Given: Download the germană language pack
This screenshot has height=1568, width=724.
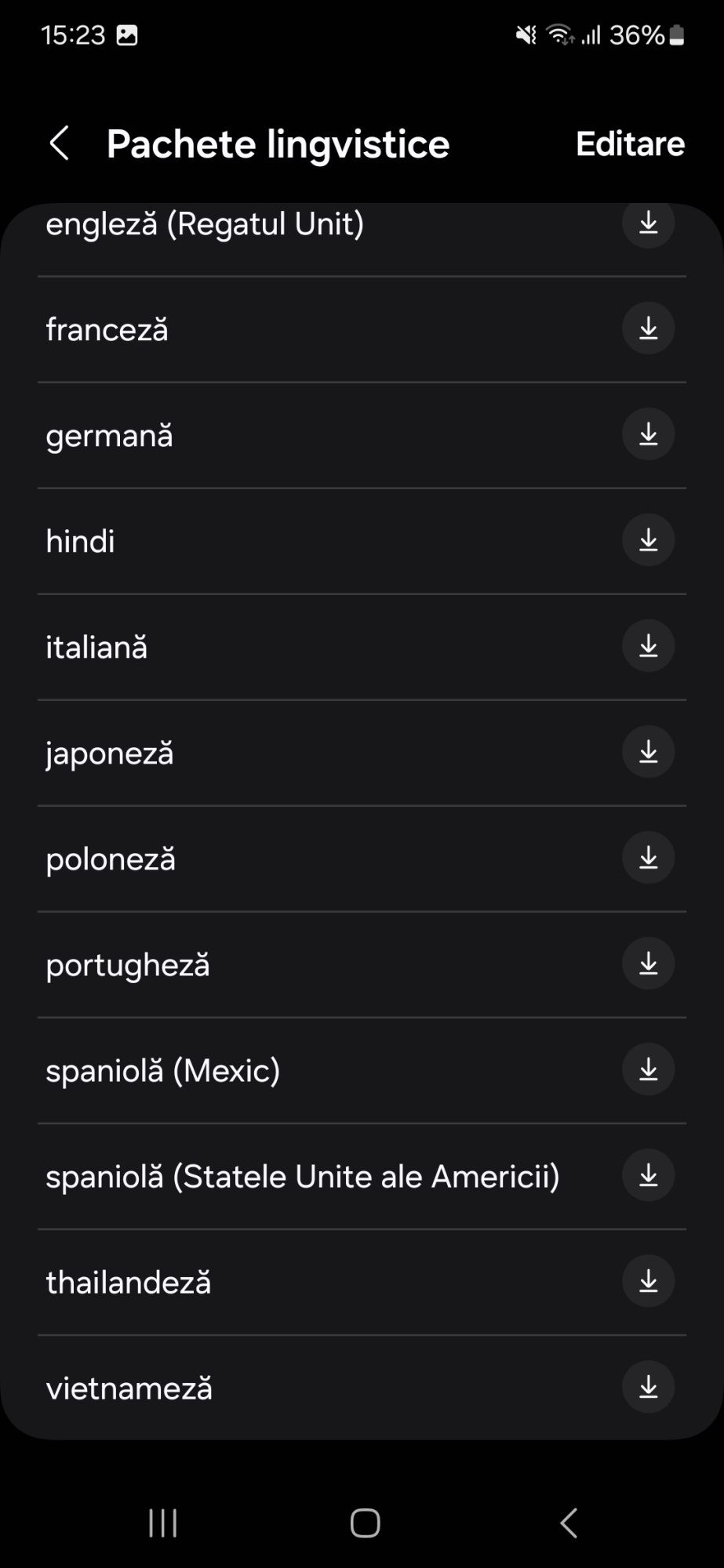Looking at the screenshot, I should (x=648, y=434).
